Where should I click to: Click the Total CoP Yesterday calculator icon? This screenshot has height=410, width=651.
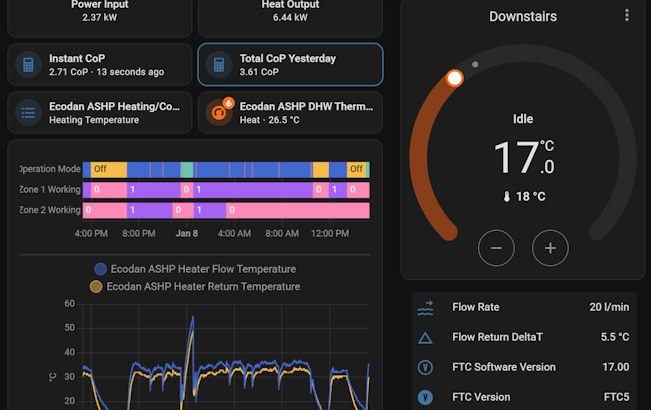click(219, 65)
